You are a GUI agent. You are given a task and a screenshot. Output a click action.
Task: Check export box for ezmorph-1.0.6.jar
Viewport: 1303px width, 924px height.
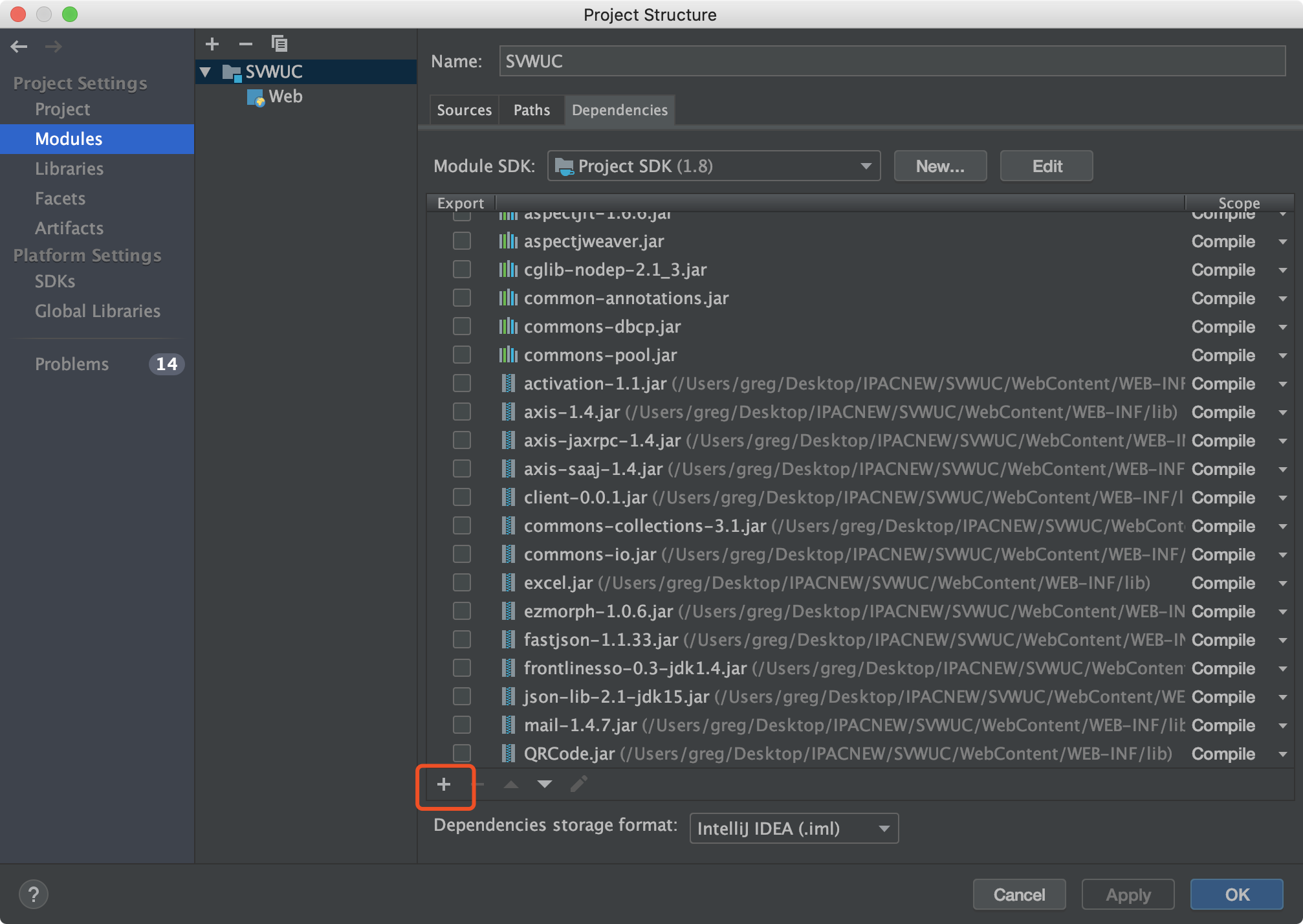(x=462, y=611)
